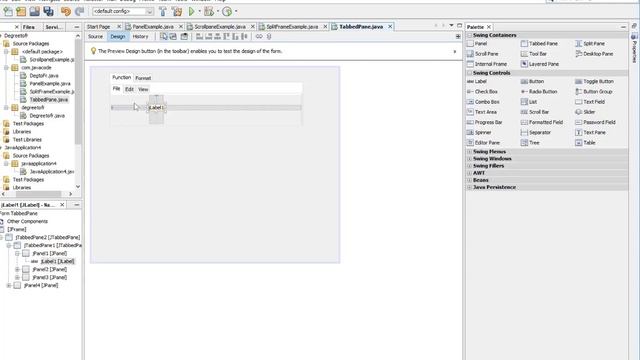Choose the Text Field palette item
The height and width of the screenshot is (360, 640).
point(590,102)
